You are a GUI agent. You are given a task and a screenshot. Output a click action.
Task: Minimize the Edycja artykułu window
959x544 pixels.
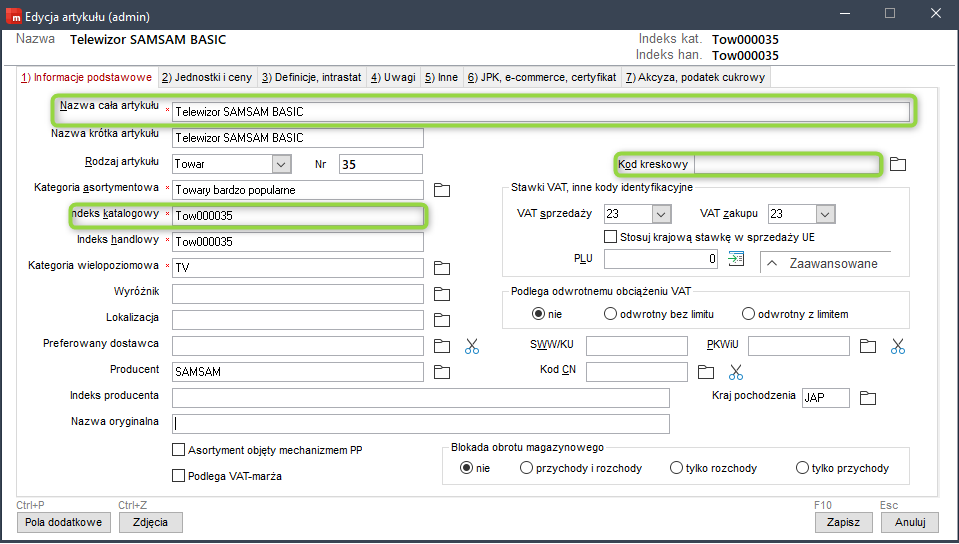(845, 13)
